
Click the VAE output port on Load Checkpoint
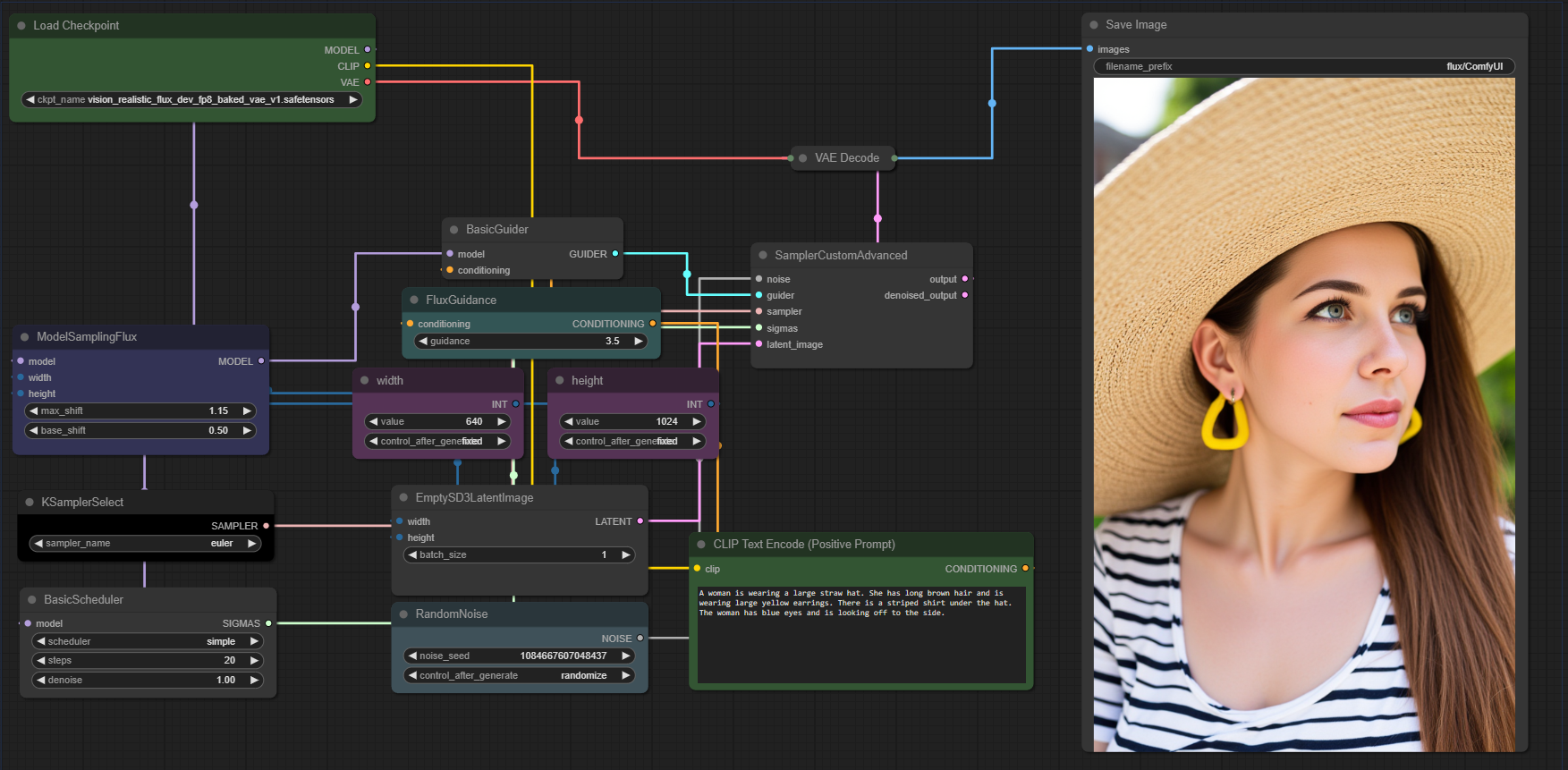pos(367,82)
